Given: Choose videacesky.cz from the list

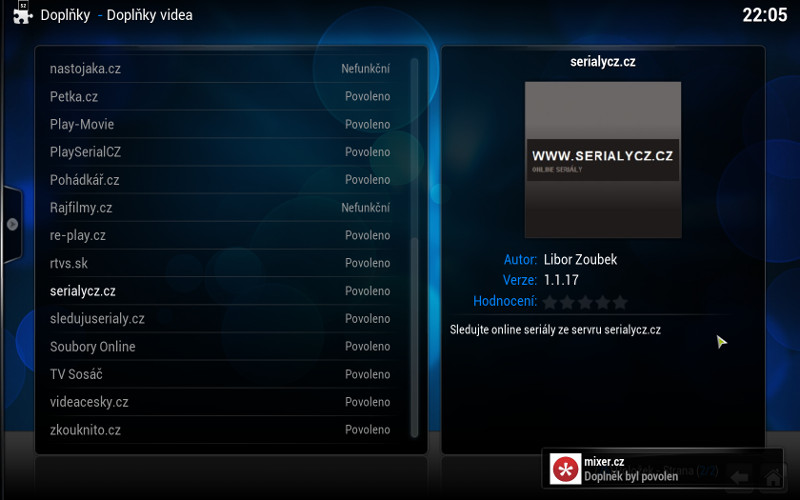Looking at the screenshot, I should [221, 403].
